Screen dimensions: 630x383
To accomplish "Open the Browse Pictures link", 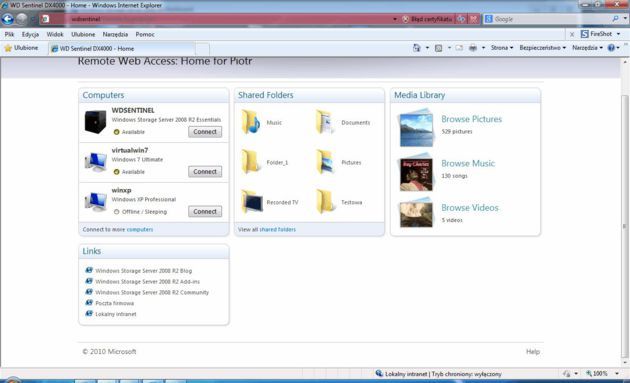I will pyautogui.click(x=471, y=119).
